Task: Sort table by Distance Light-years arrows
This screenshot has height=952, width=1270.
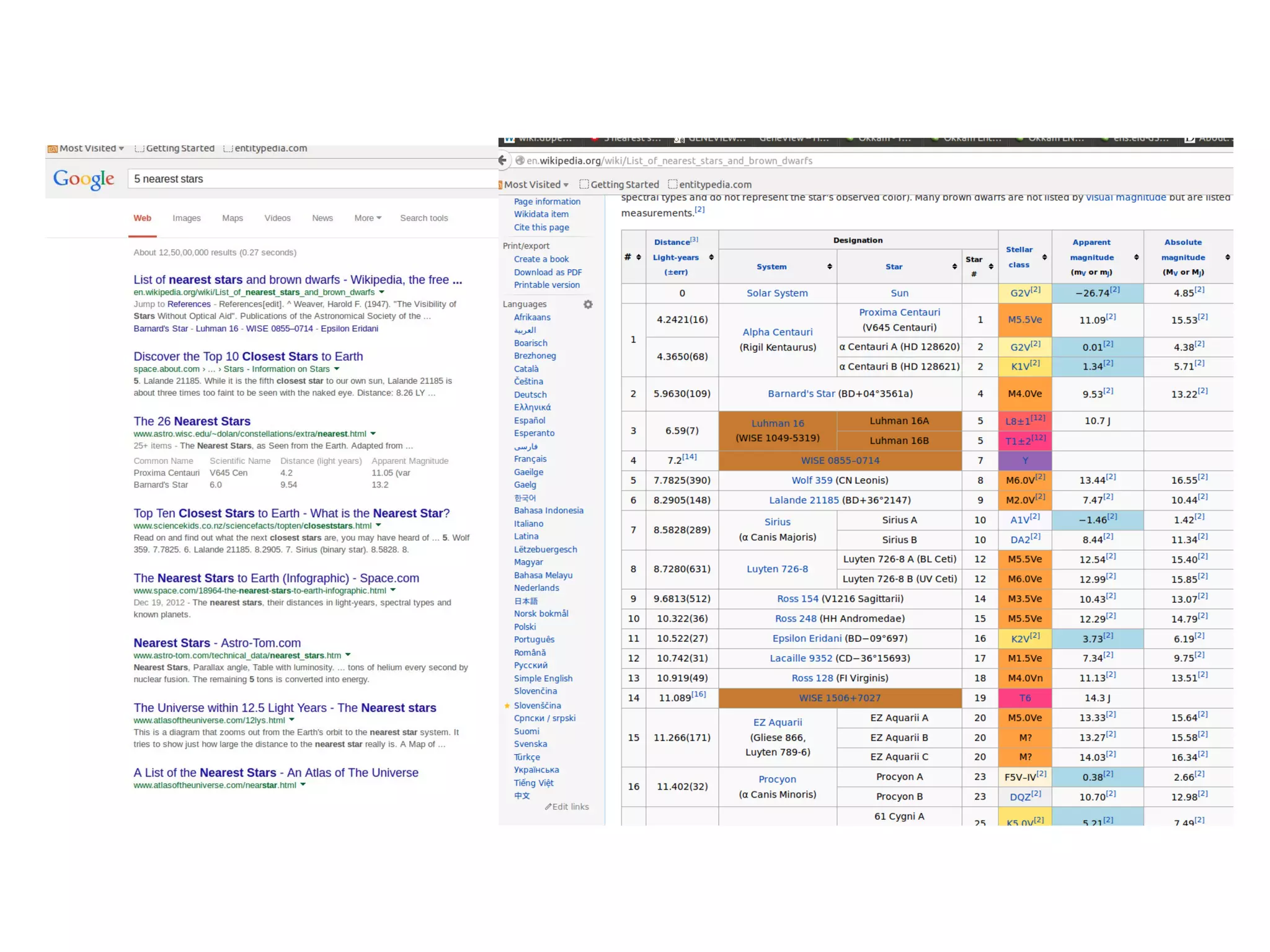Action: click(711, 257)
